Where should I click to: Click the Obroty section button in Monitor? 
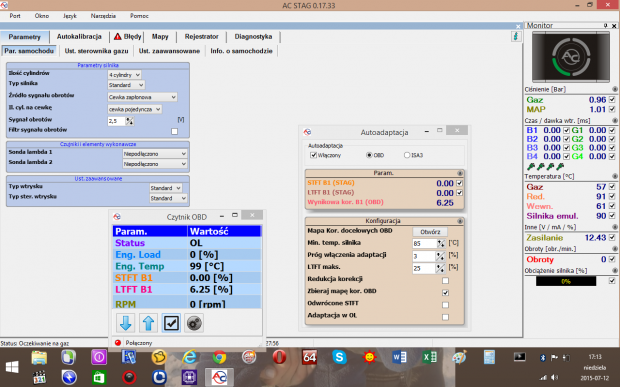615,249
